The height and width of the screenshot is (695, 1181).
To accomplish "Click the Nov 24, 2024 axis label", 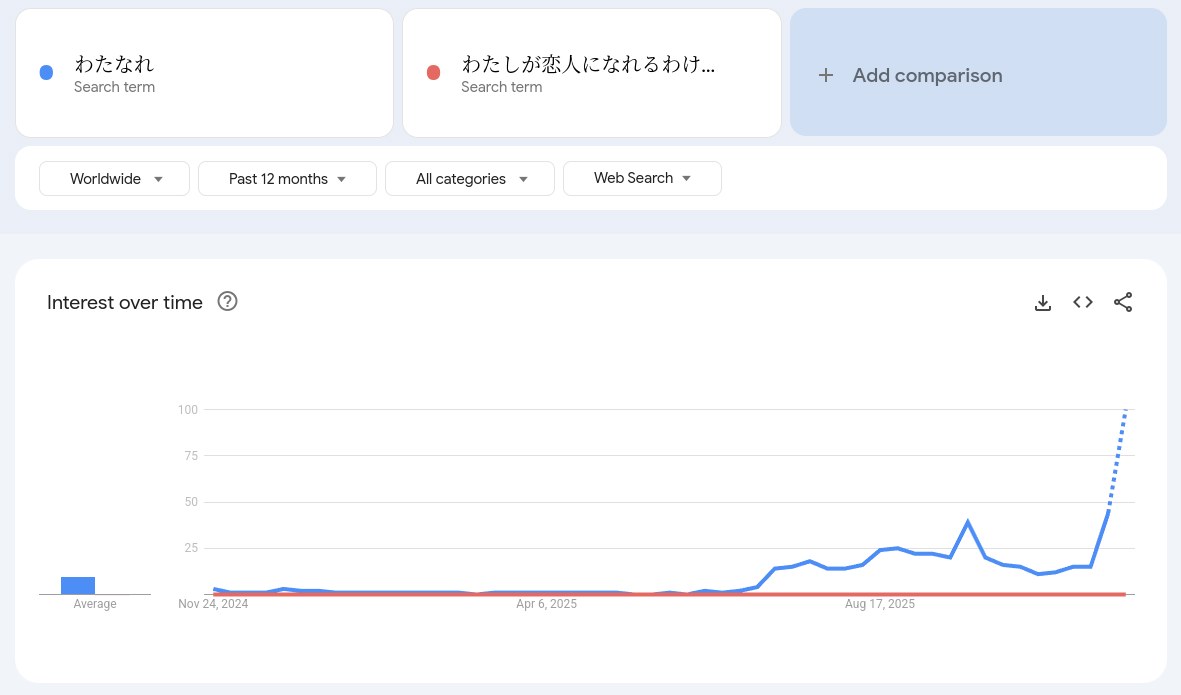I will tap(214, 604).
